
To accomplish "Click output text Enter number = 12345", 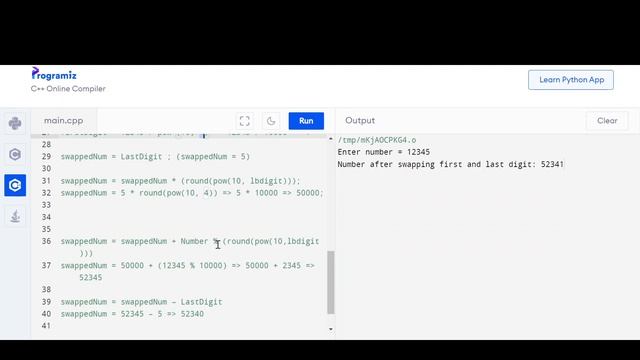I will [x=384, y=152].
